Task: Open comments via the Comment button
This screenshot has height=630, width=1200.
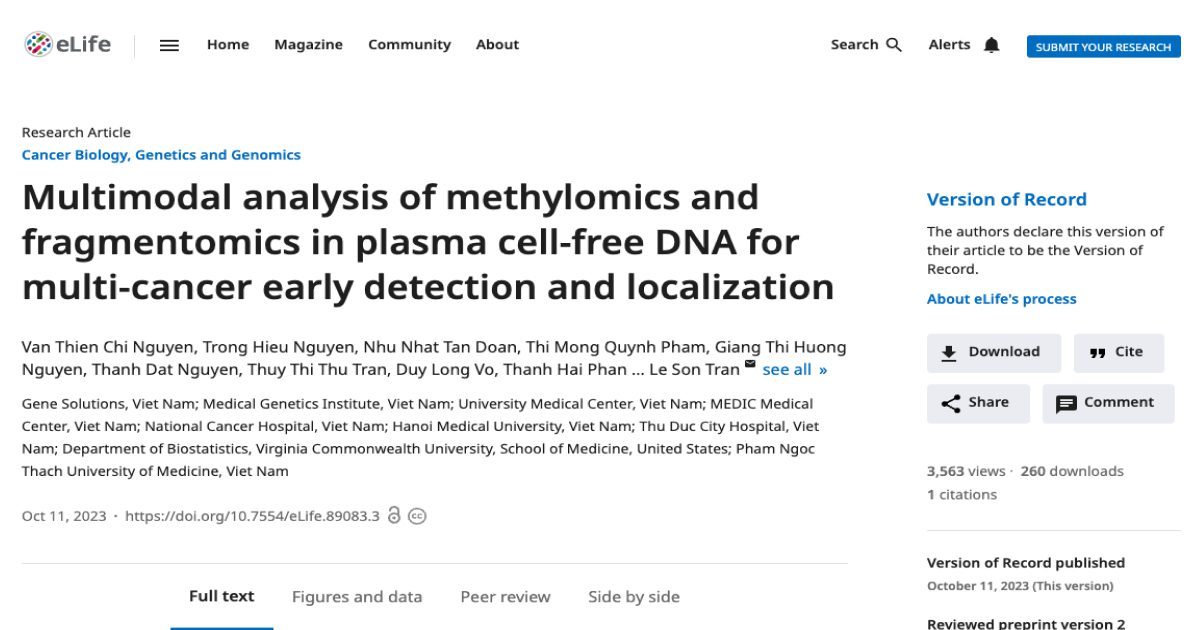Action: (1108, 403)
